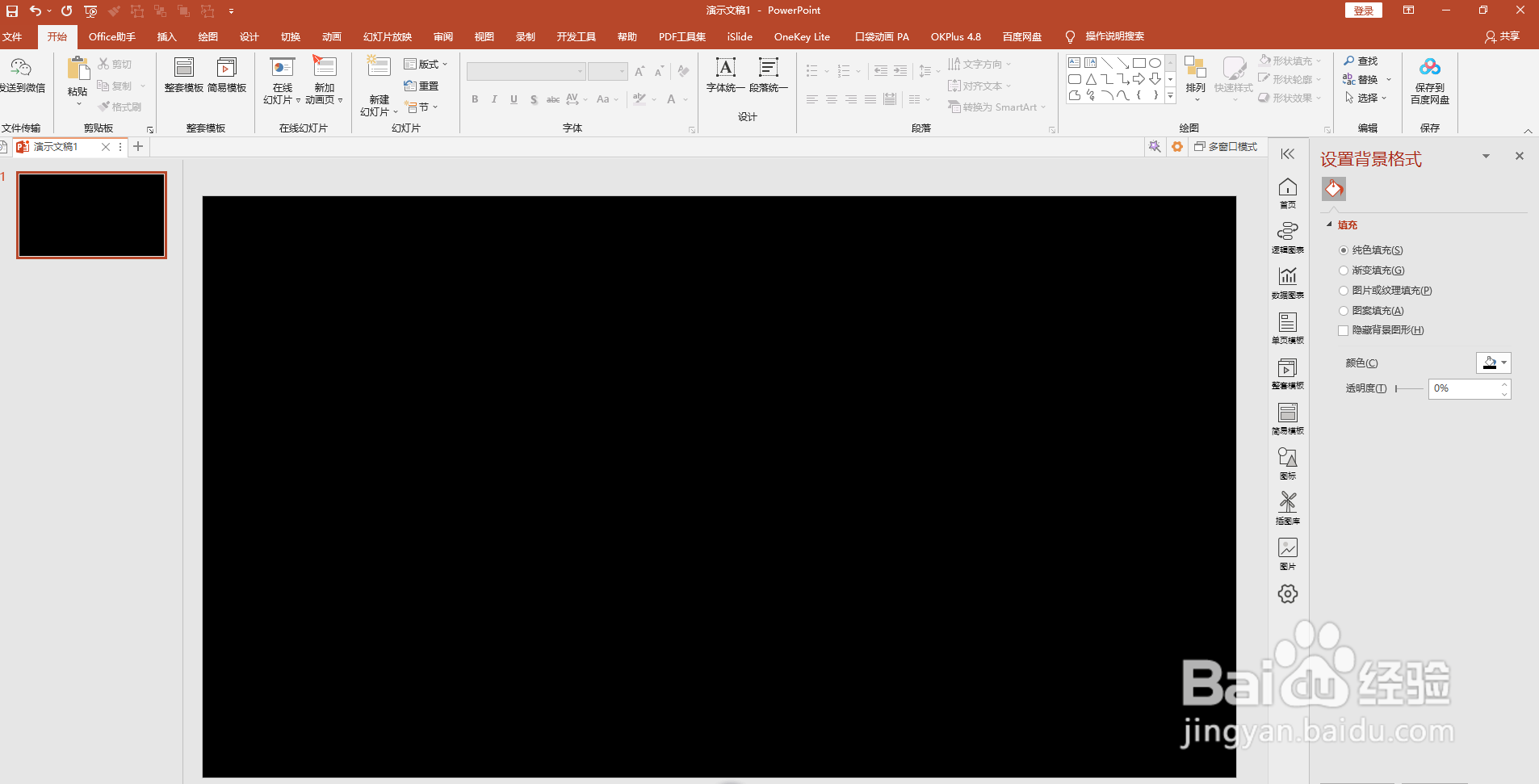Open the 设置背景格式 pane options arrow
This screenshot has height=784, width=1539.
[1486, 157]
